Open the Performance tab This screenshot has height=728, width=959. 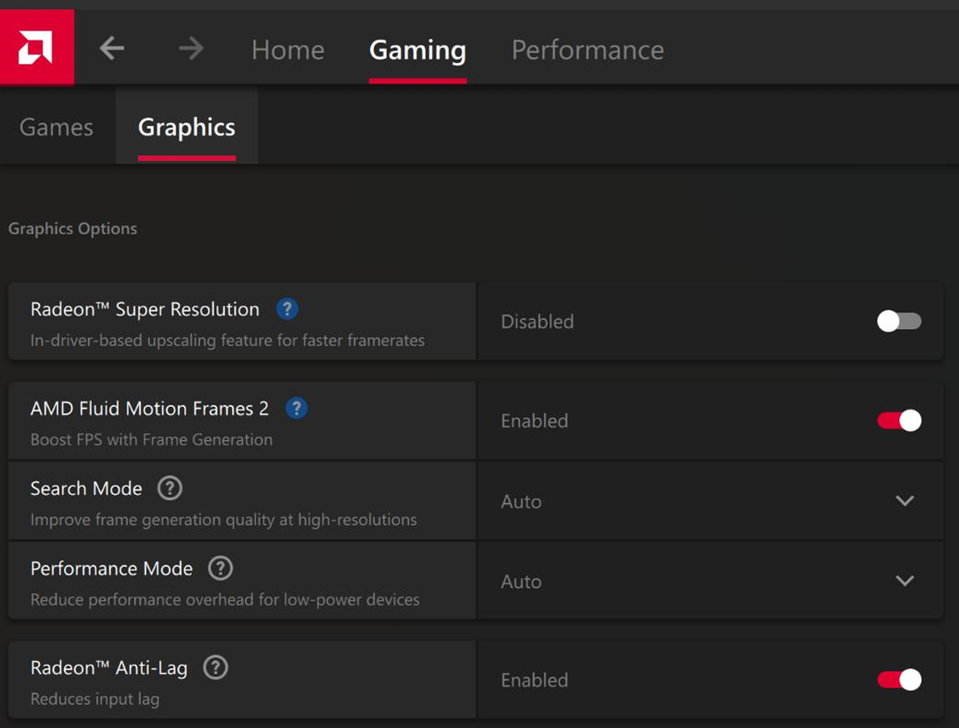pyautogui.click(x=587, y=49)
